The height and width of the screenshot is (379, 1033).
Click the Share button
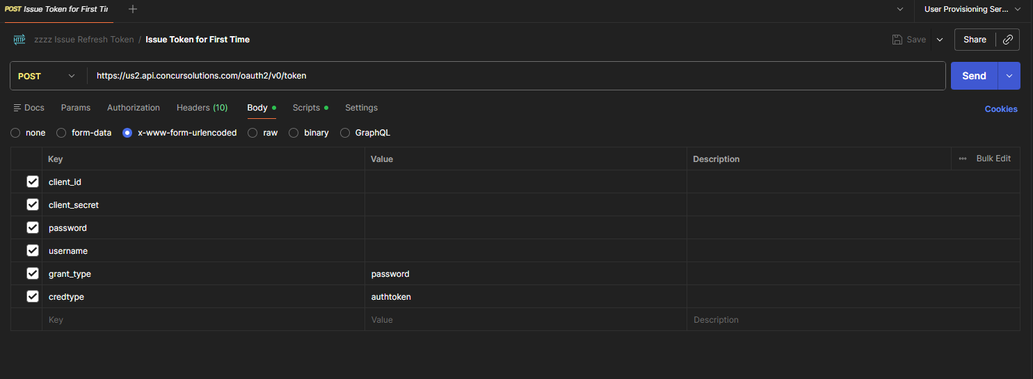(x=974, y=40)
